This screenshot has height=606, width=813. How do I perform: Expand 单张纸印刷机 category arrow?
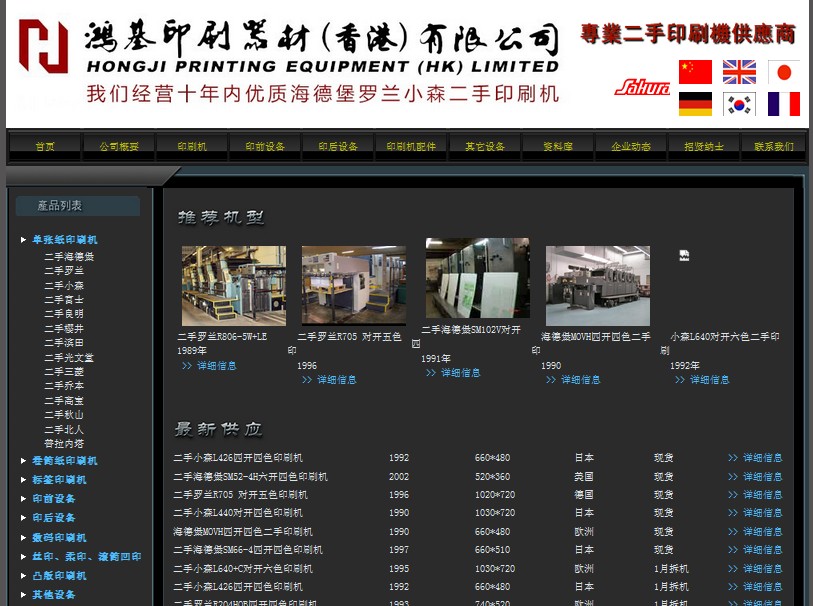(x=23, y=239)
